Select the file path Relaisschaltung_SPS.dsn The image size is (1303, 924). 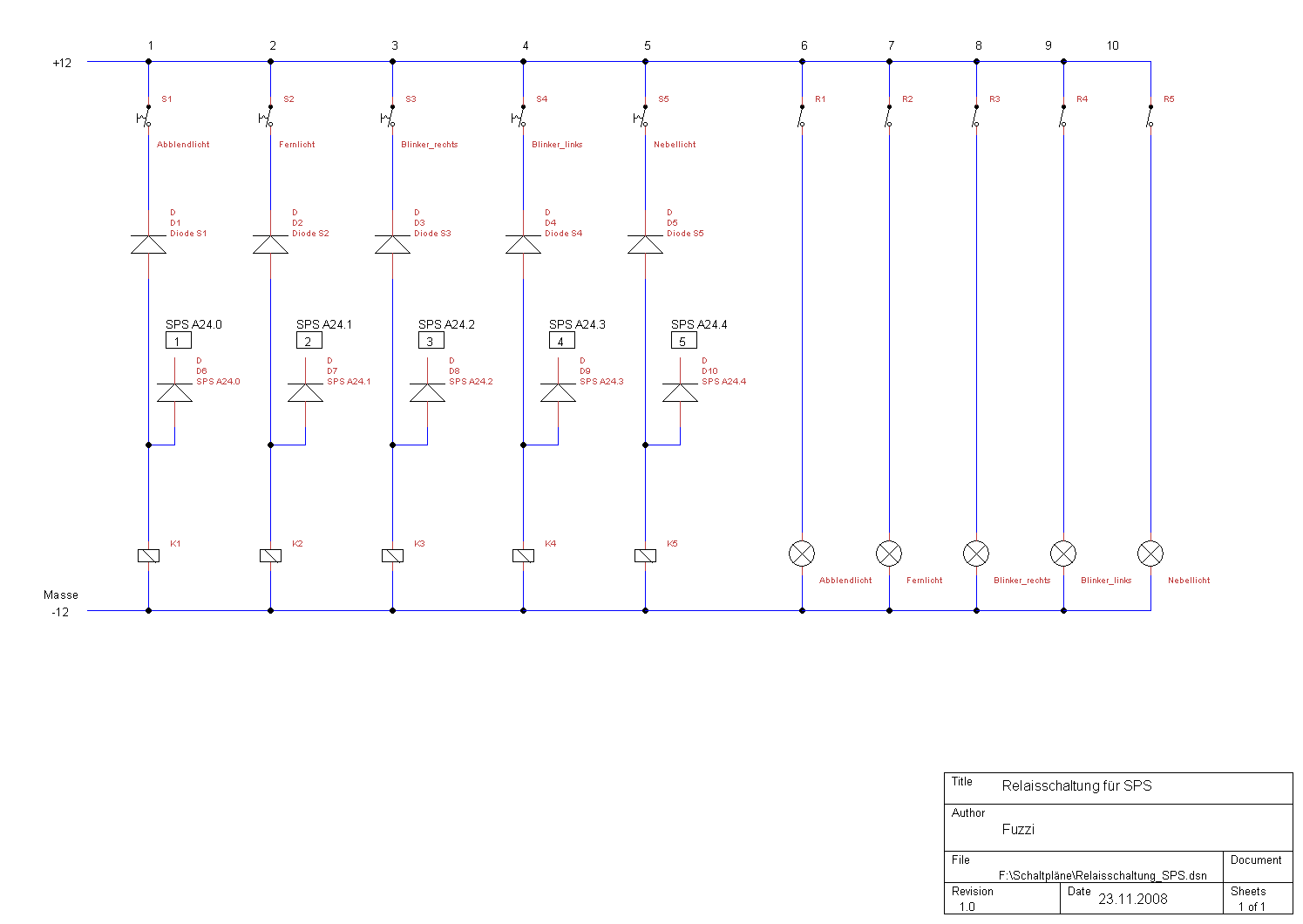click(1103, 876)
